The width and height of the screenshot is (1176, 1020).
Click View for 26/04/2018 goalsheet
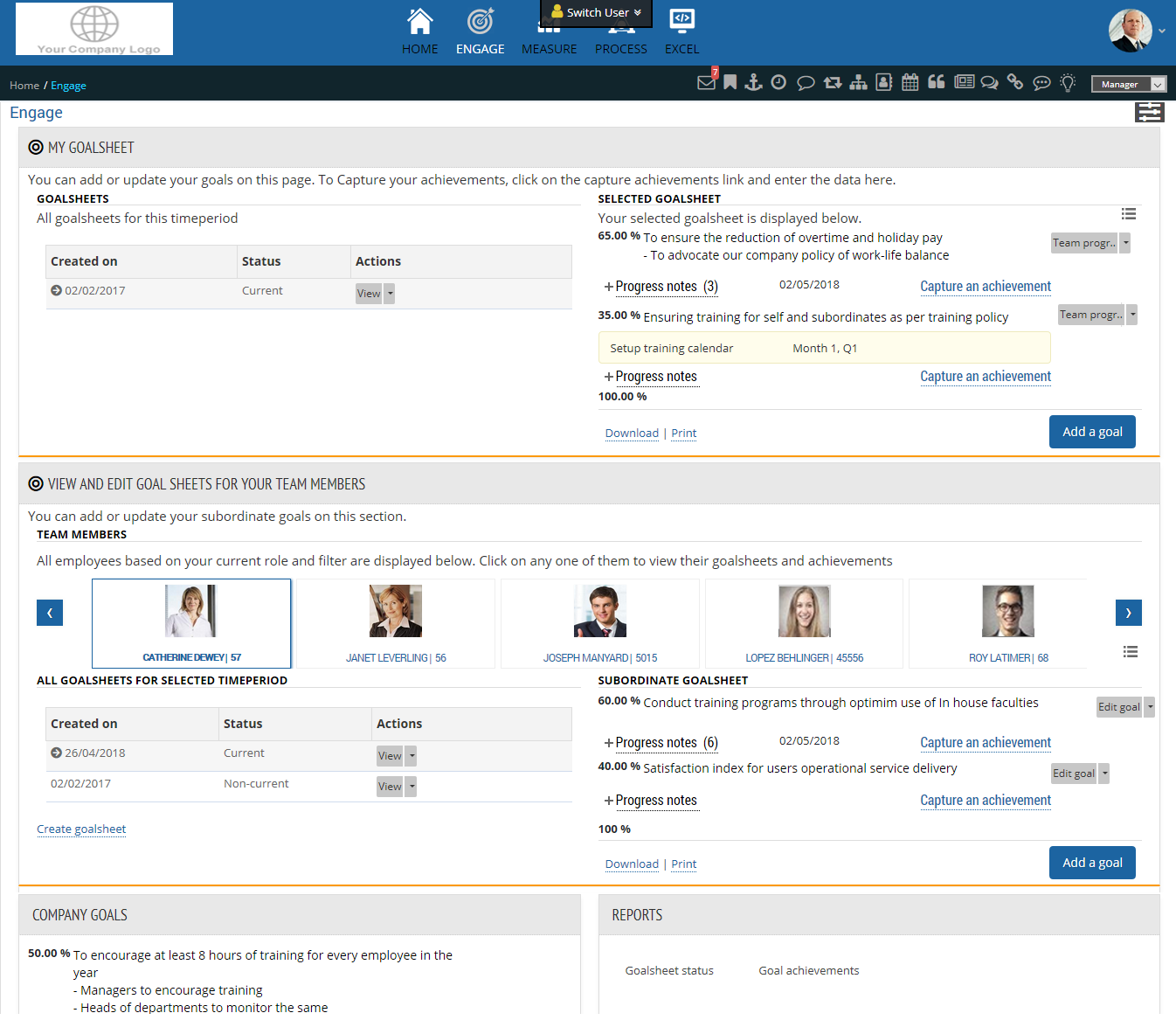point(390,756)
